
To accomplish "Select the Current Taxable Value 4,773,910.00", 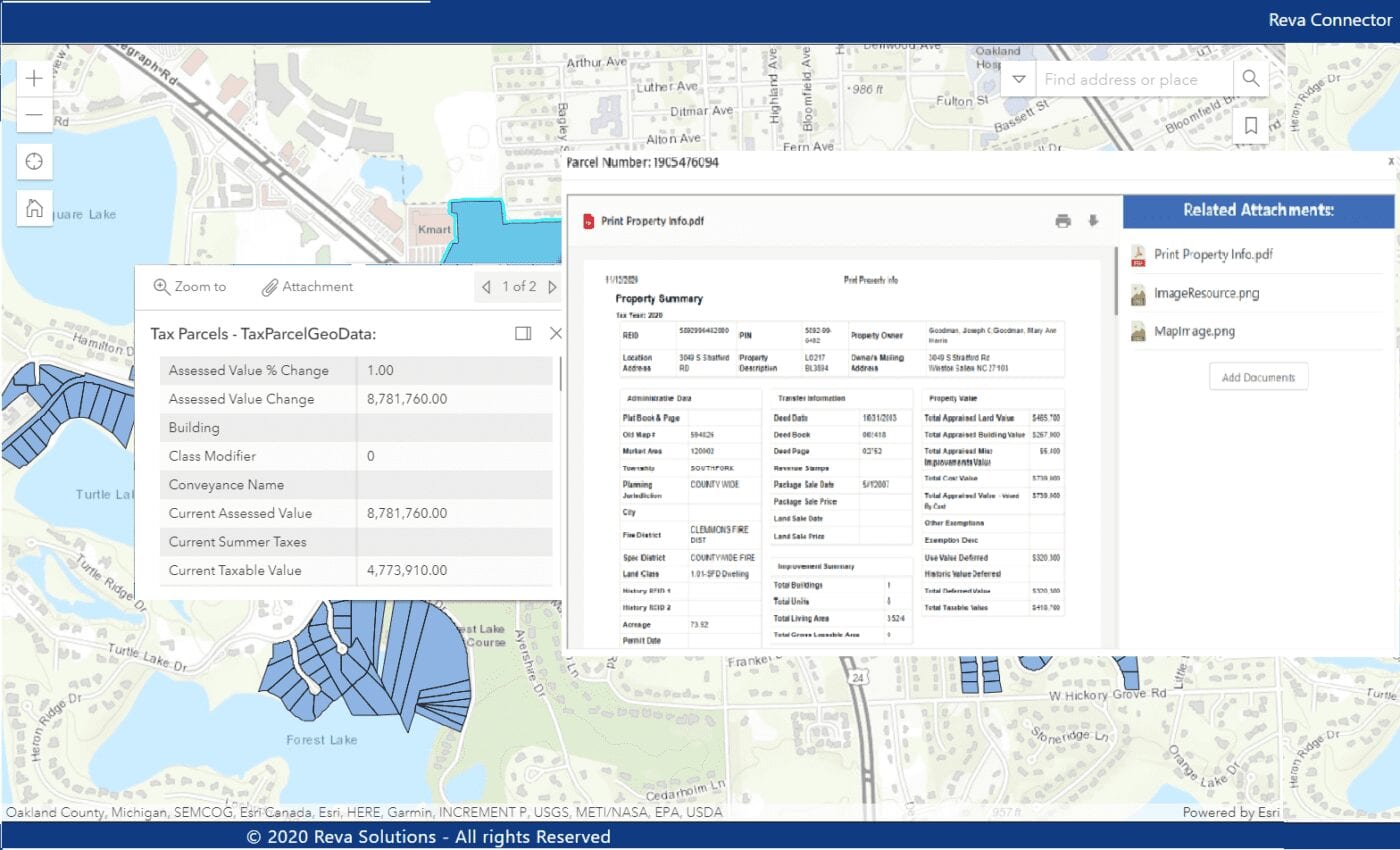I will coord(407,570).
